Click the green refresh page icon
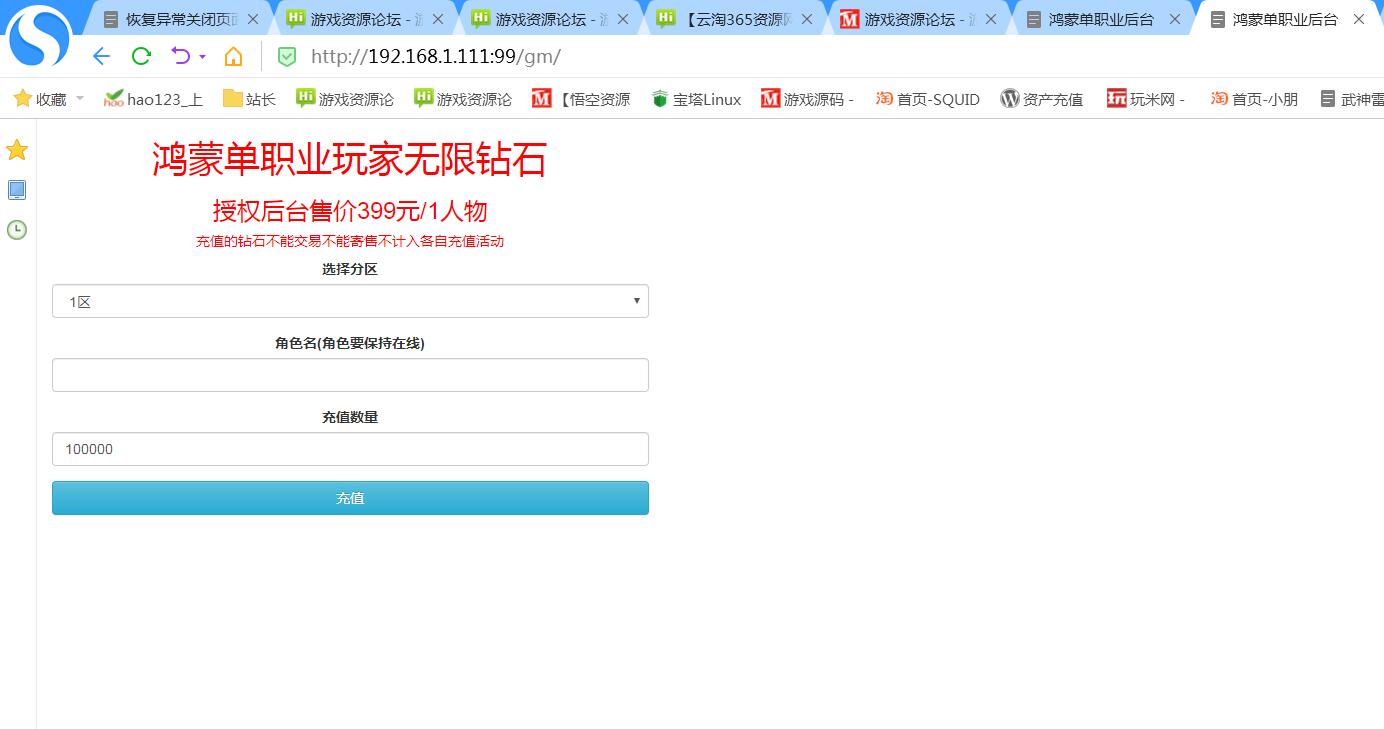 (x=141, y=56)
